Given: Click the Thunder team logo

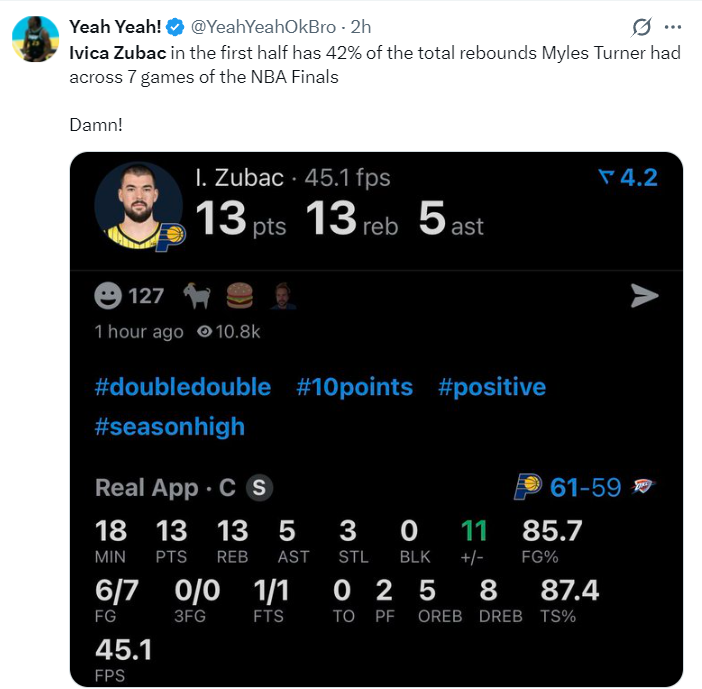Looking at the screenshot, I should (643, 486).
